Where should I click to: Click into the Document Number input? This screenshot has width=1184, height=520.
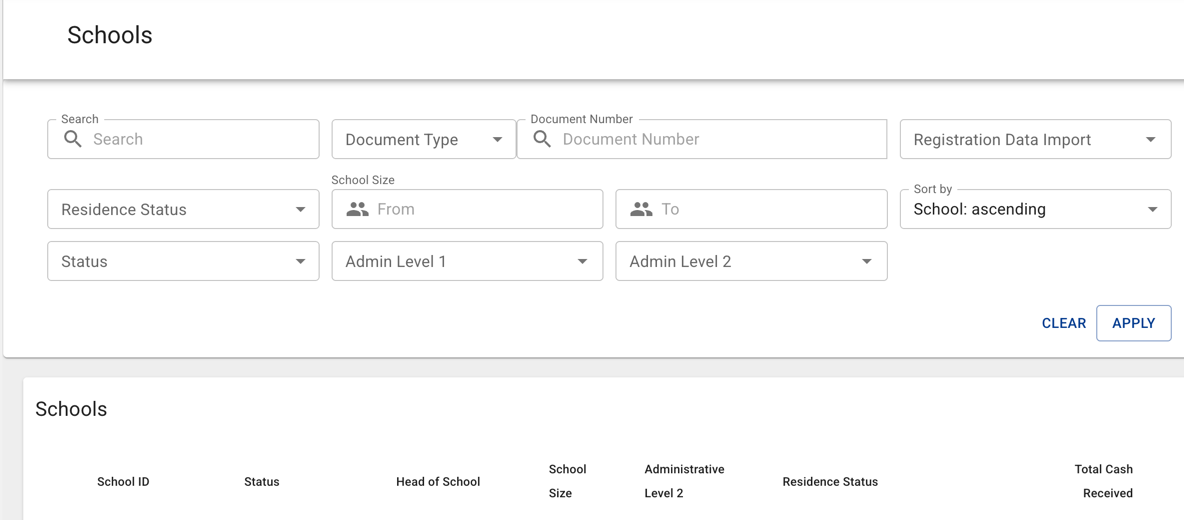720,140
